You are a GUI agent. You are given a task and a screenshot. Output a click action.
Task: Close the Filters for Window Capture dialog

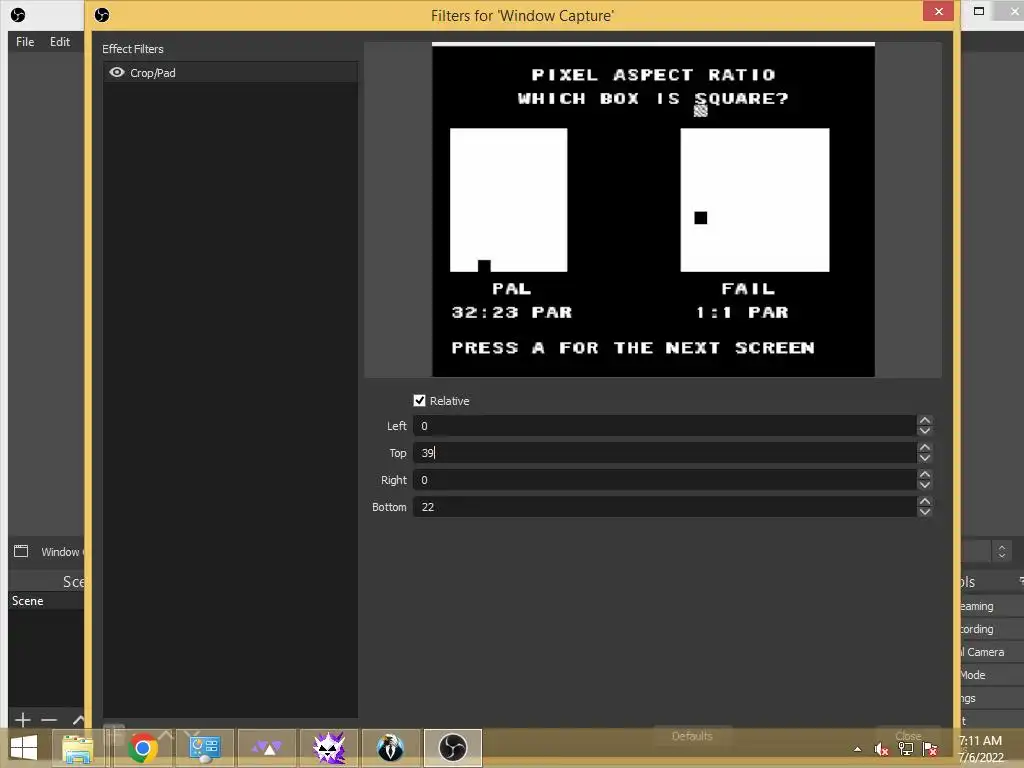tap(938, 11)
